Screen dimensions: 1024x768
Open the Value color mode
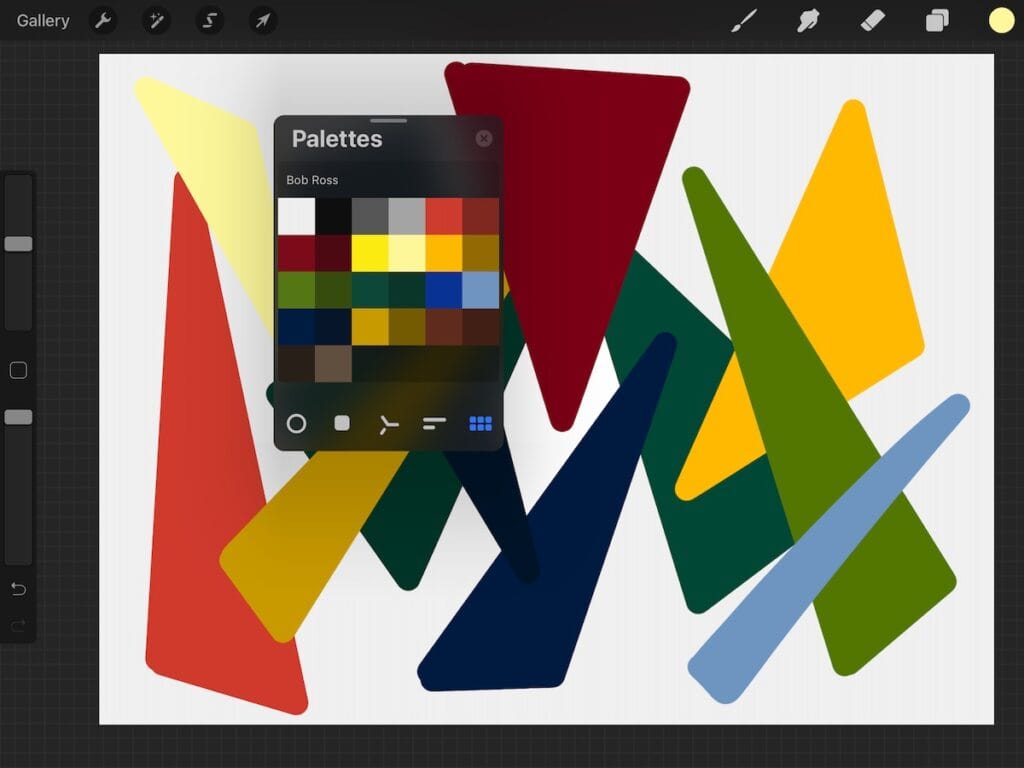(433, 423)
